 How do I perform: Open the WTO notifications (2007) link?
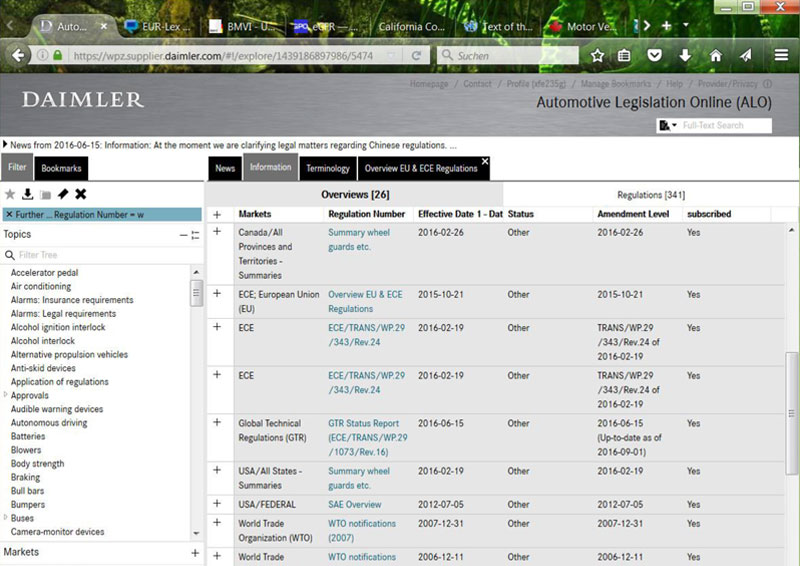click(362, 530)
